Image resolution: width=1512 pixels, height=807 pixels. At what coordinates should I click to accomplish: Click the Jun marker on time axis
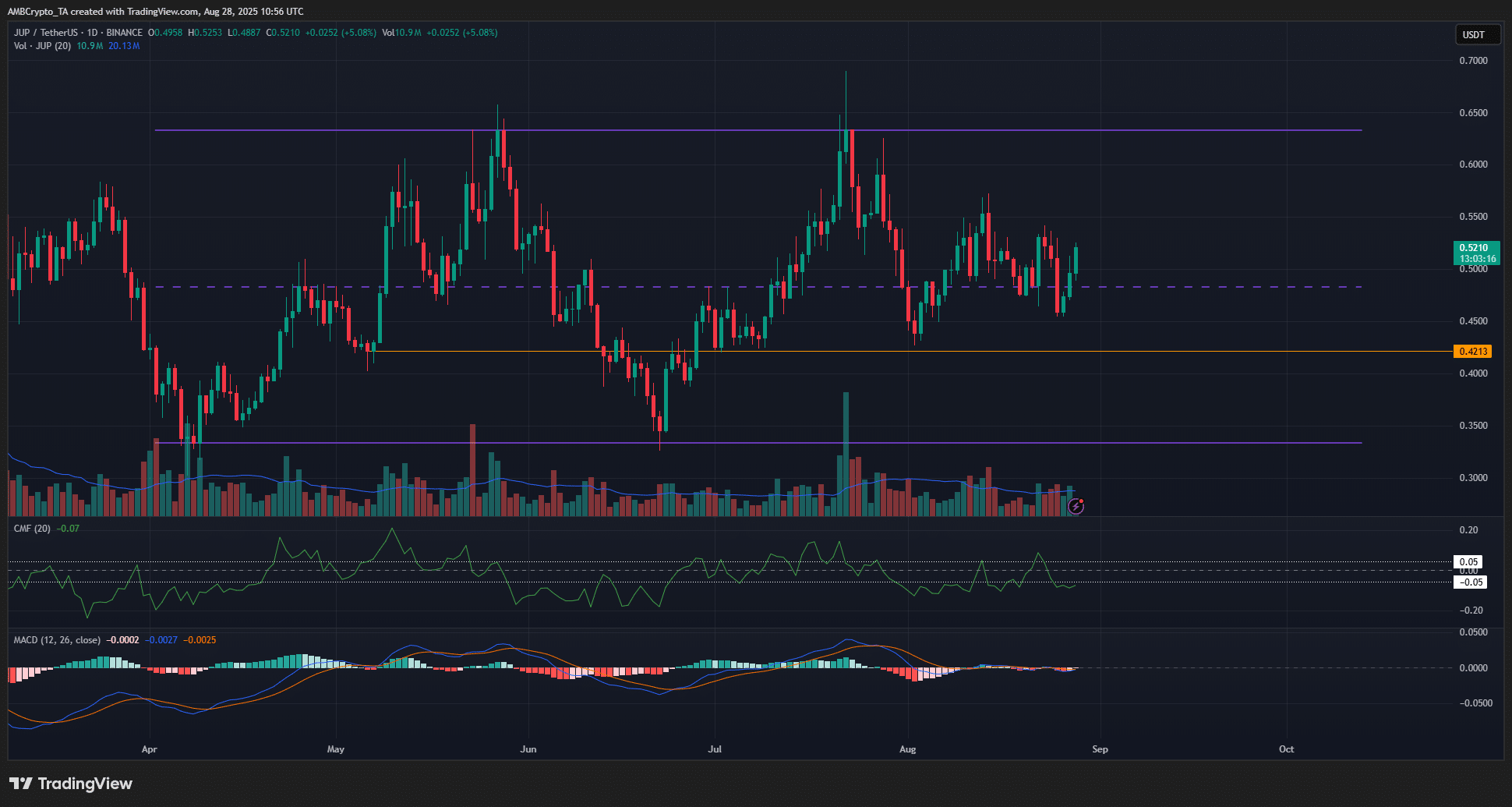(x=528, y=749)
